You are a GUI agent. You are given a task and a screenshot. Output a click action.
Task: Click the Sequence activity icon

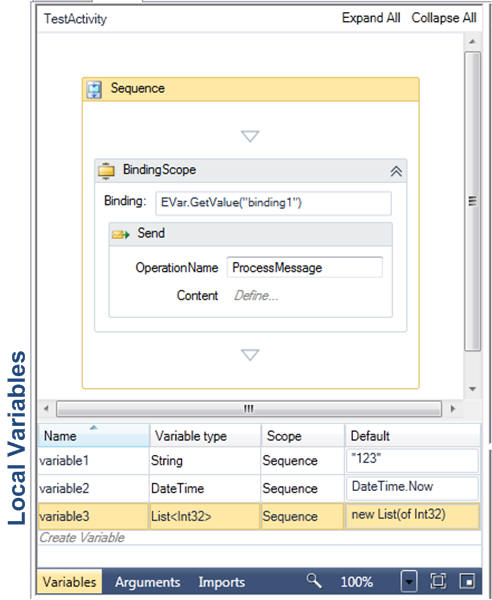click(94, 89)
